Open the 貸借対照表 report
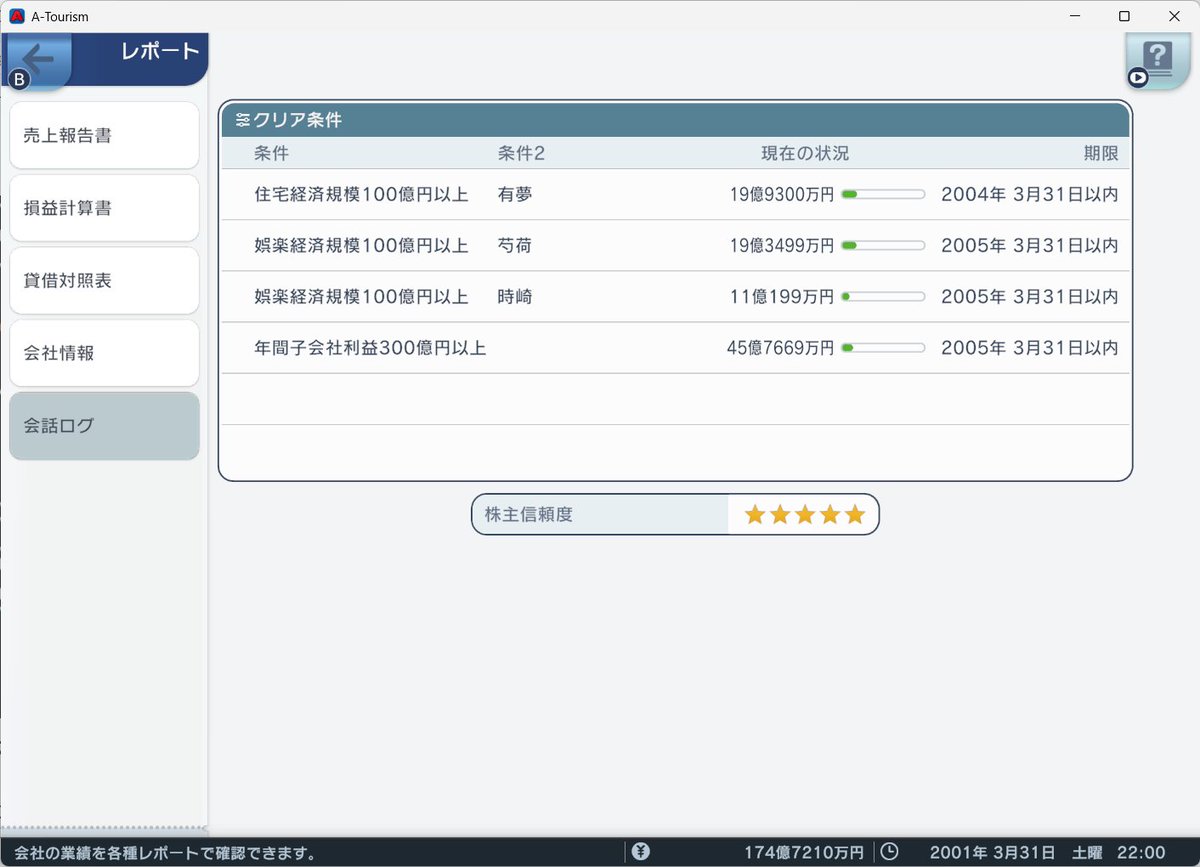Screen dimensions: 1200x867 [x=104, y=281]
